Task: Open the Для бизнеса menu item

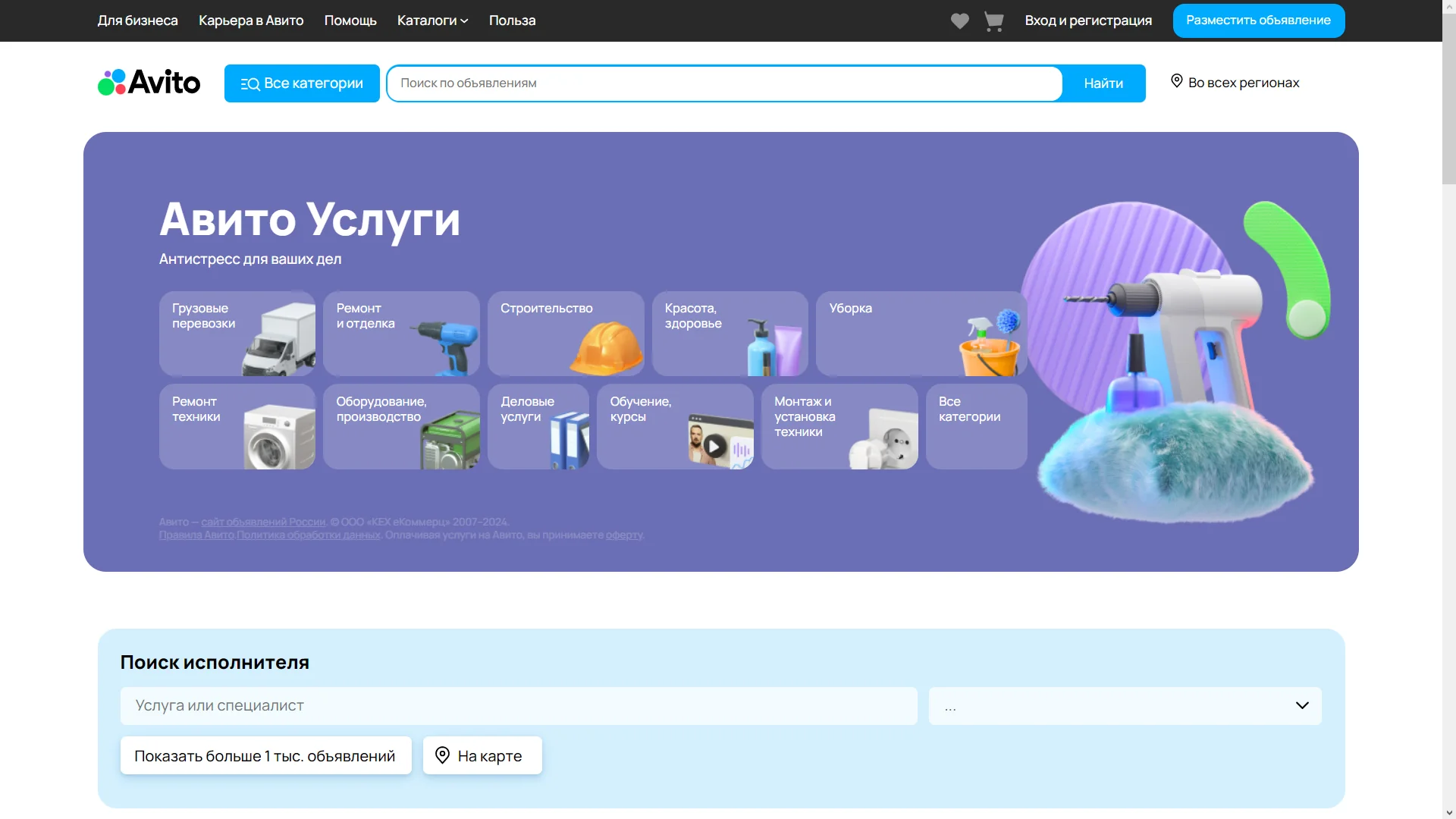Action: (x=137, y=20)
